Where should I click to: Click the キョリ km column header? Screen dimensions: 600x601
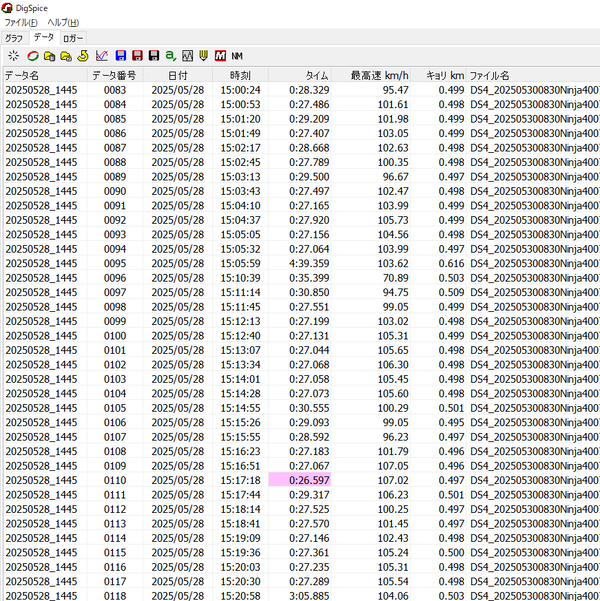point(438,76)
